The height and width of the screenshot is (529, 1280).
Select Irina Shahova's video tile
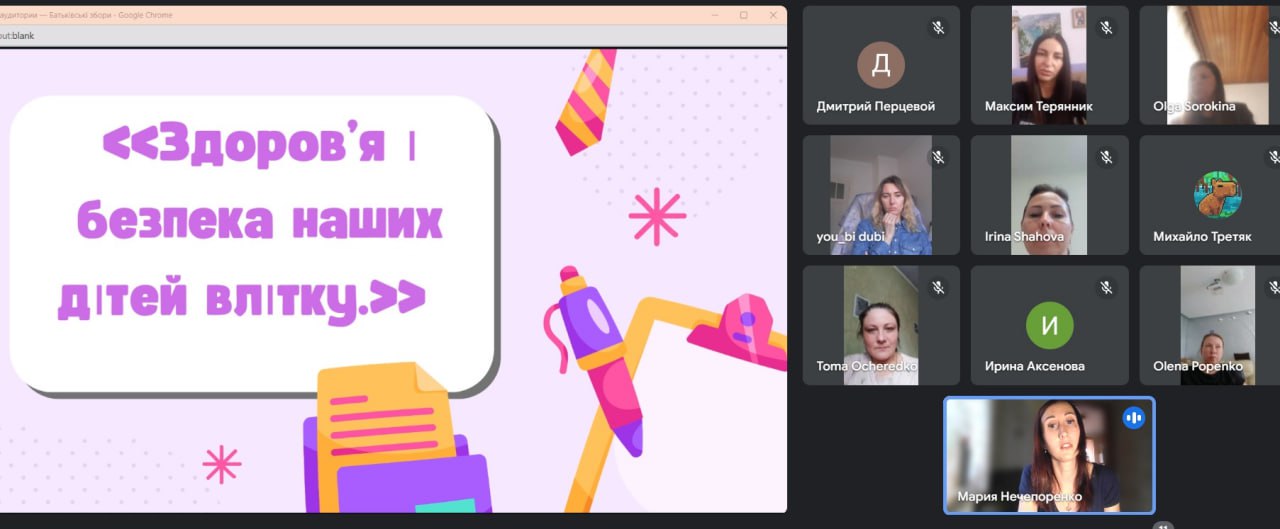[1049, 195]
